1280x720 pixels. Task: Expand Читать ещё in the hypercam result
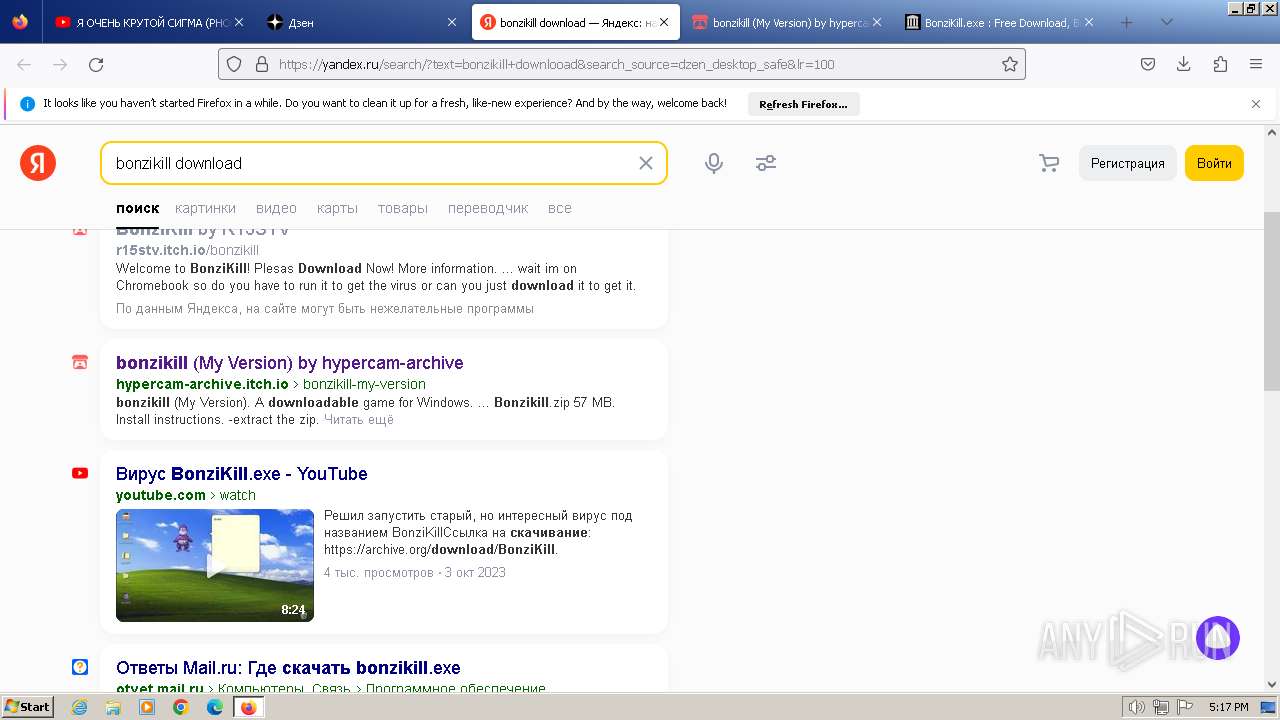(x=359, y=420)
